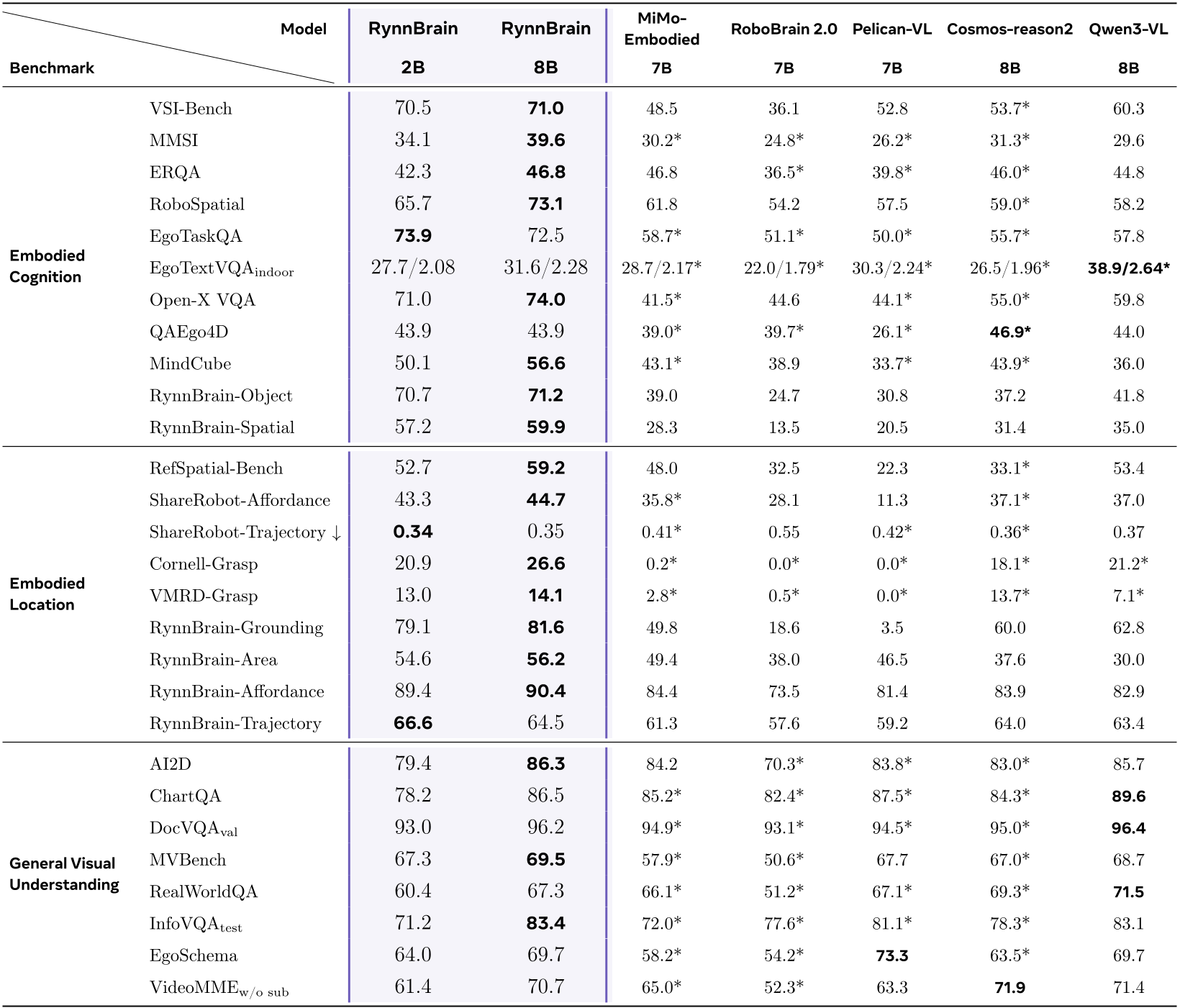Click the Cosmos-reason2 column header
This screenshot has height=1008, width=1180.
[x=1009, y=29]
